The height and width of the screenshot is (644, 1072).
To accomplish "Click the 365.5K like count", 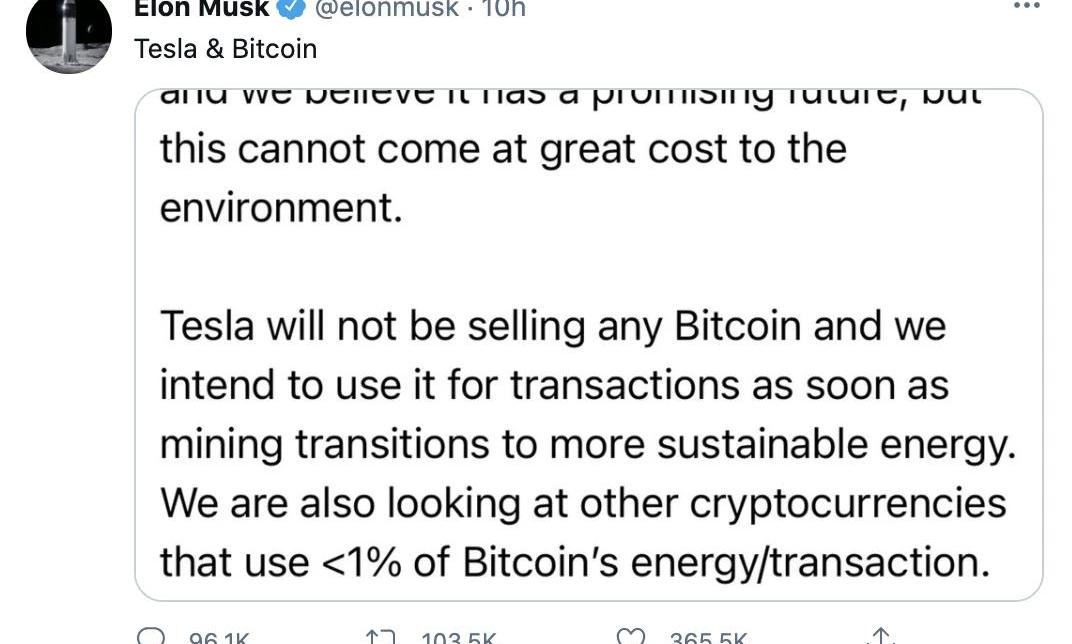I will (x=708, y=639).
